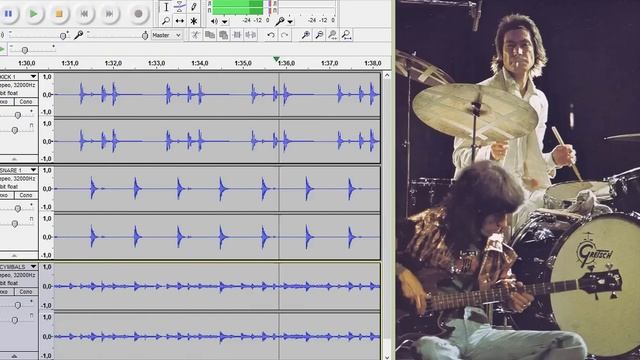This screenshot has height=360, width=640.
Task: Click the speaker output meter icon
Action: 214,21
